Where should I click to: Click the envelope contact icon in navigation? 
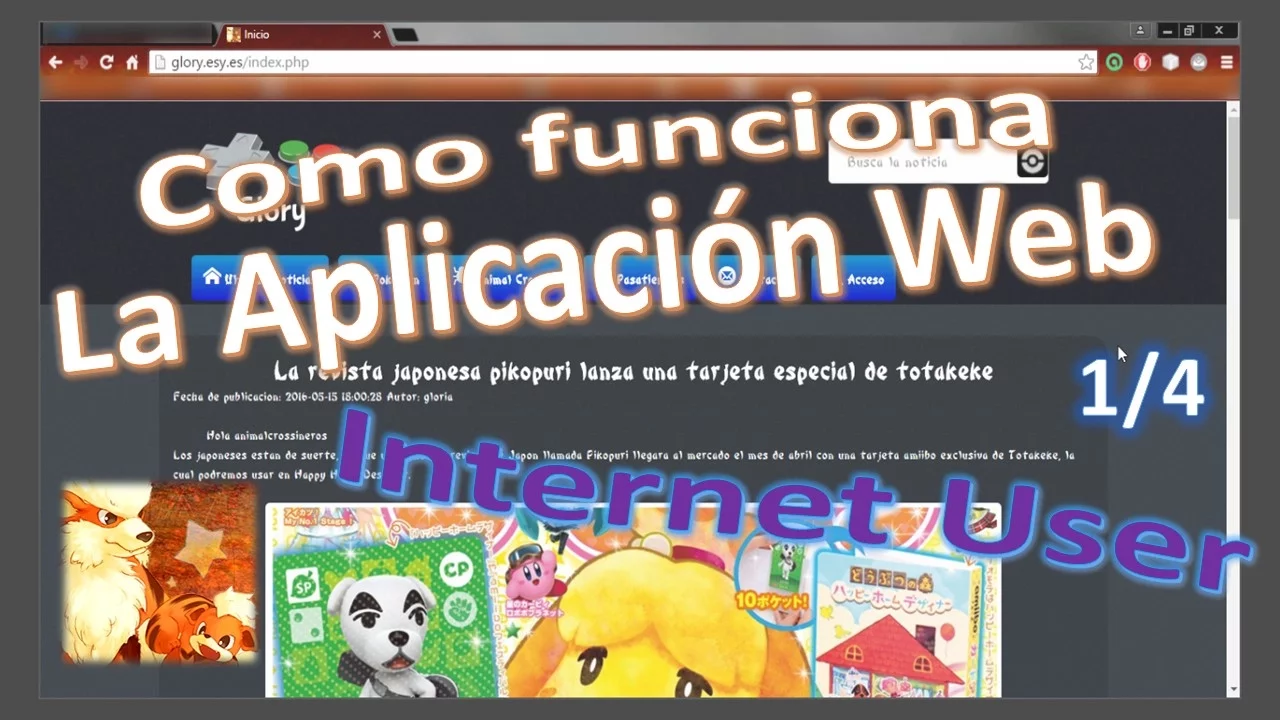pyautogui.click(x=727, y=277)
